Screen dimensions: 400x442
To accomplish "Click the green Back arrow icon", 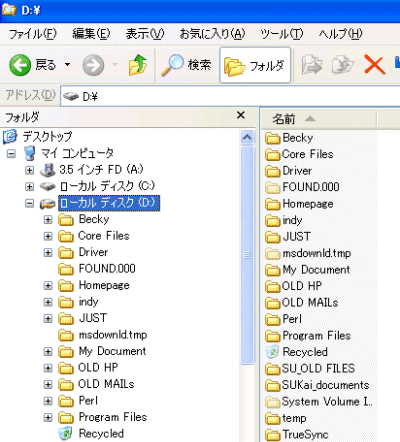I will [20, 65].
